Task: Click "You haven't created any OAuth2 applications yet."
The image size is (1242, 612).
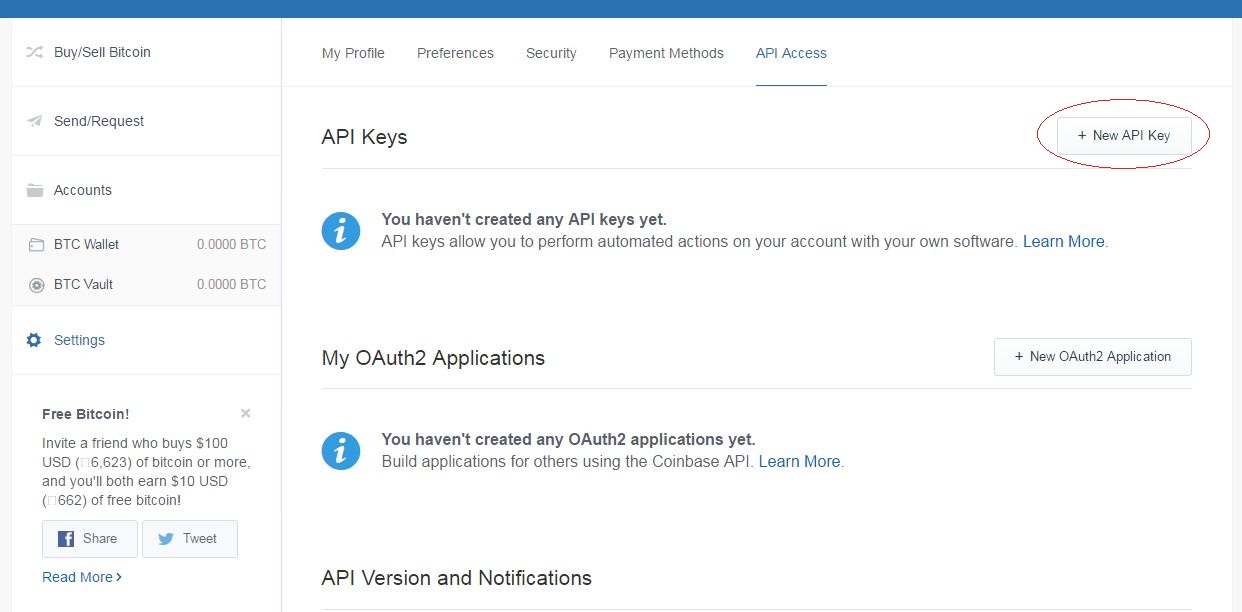Action: 568,439
